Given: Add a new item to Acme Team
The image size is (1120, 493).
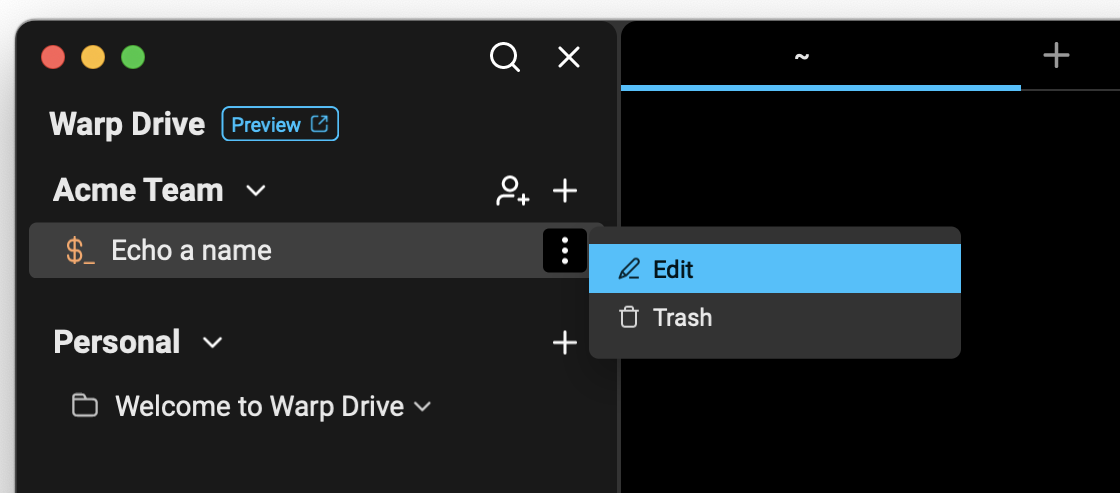Looking at the screenshot, I should (565, 190).
